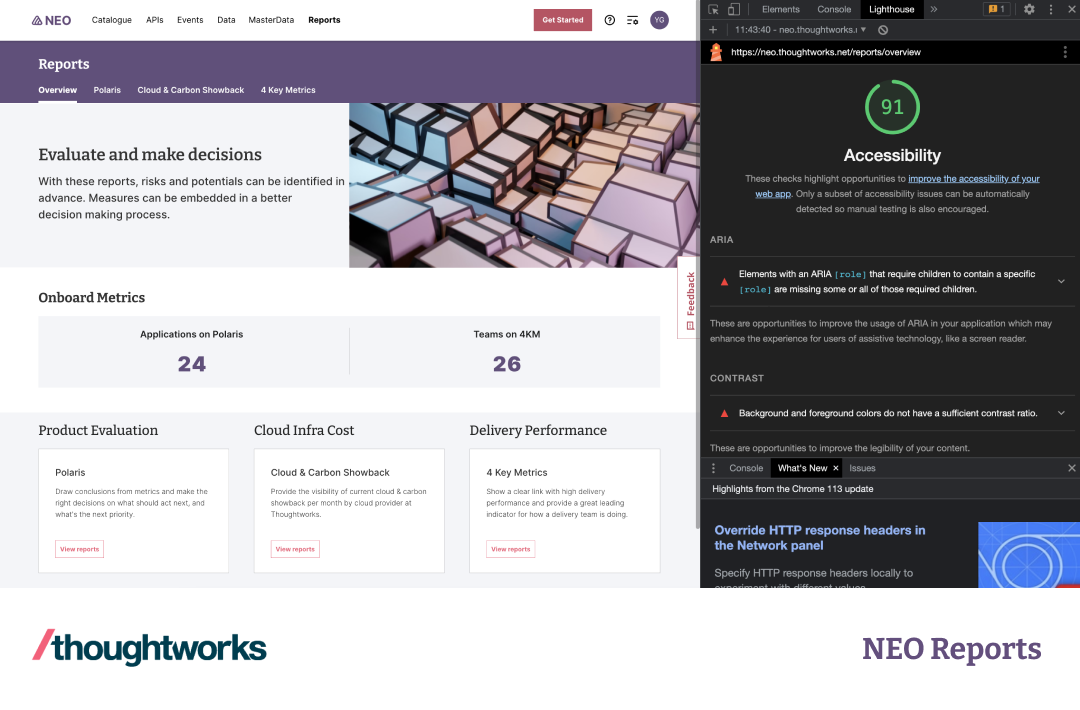Open the MasterData menu item
The image size is (1080, 710).
point(271,20)
